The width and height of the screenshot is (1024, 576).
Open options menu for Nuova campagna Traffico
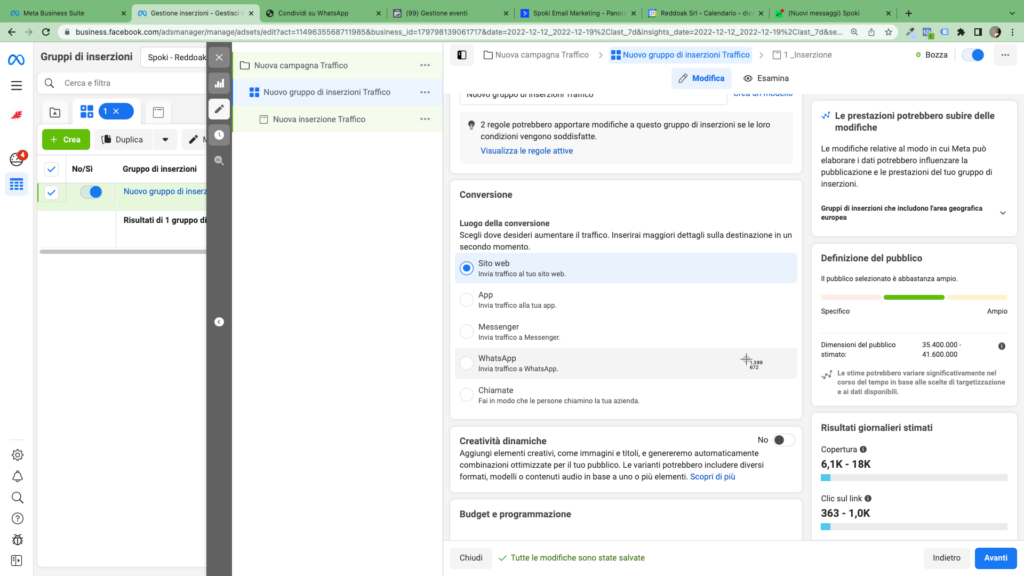425,65
